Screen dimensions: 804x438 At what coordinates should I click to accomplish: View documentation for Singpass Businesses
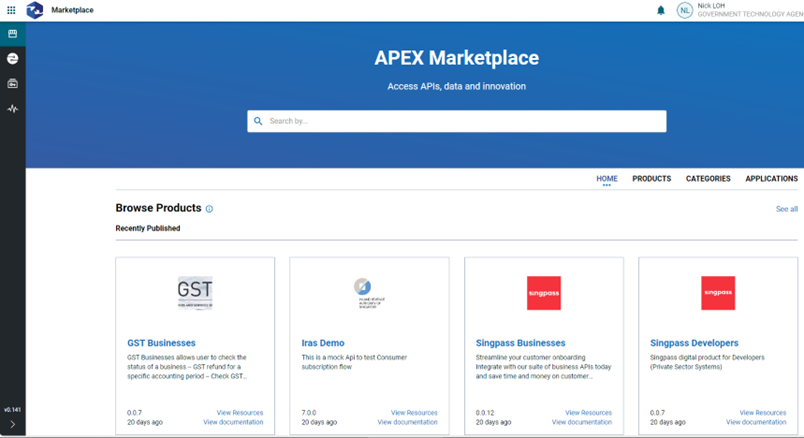[x=582, y=422]
